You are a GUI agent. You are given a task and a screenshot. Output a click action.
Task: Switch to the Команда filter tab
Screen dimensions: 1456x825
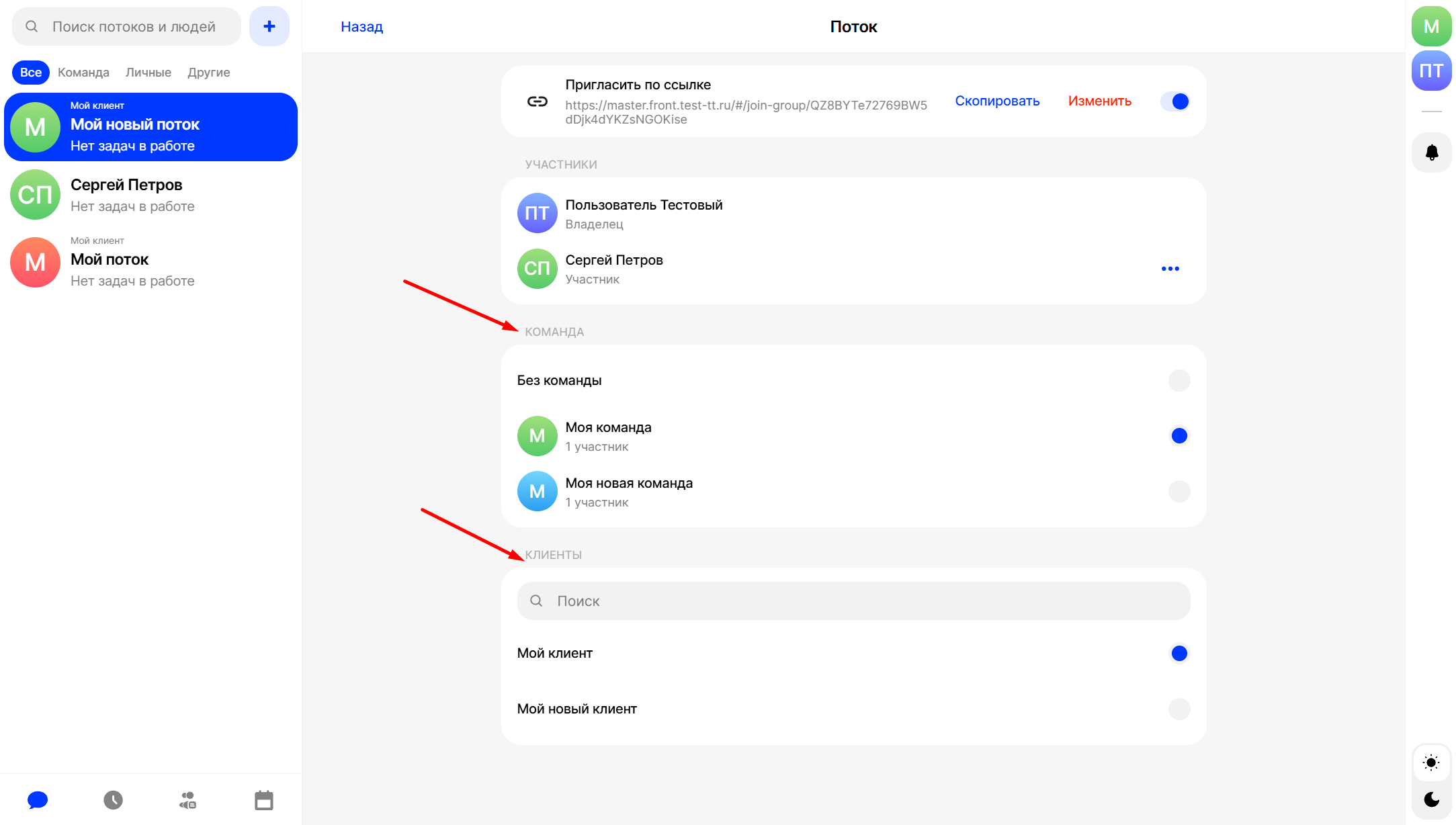click(83, 73)
